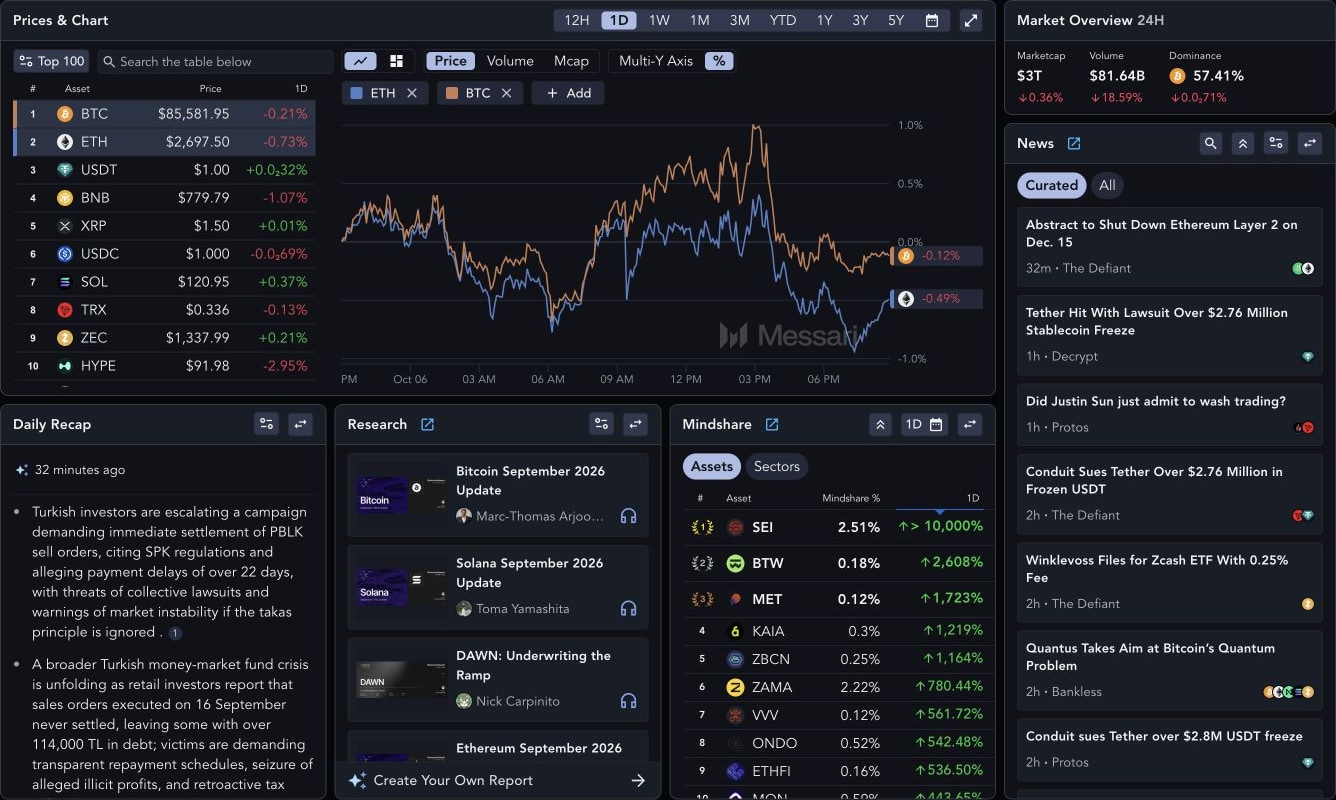Show Curated news only
1336x800 pixels.
pos(1051,185)
